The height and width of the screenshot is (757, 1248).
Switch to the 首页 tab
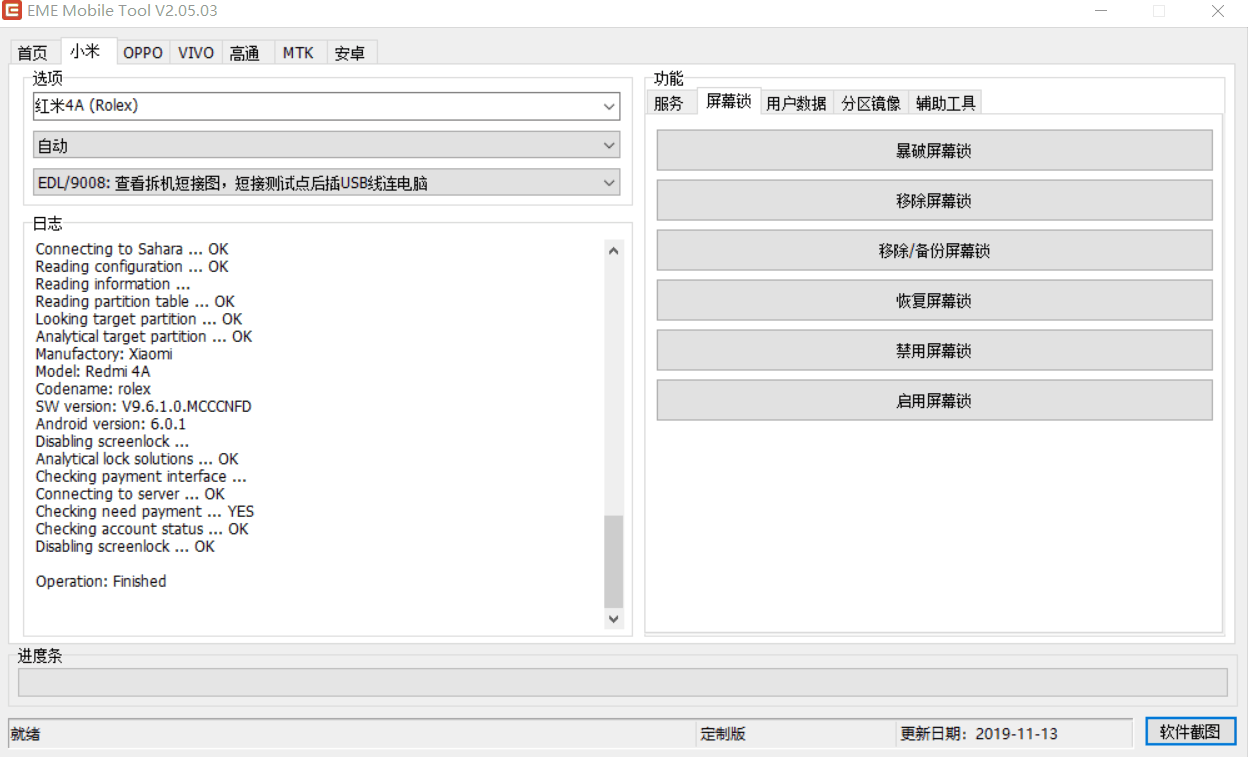32,53
